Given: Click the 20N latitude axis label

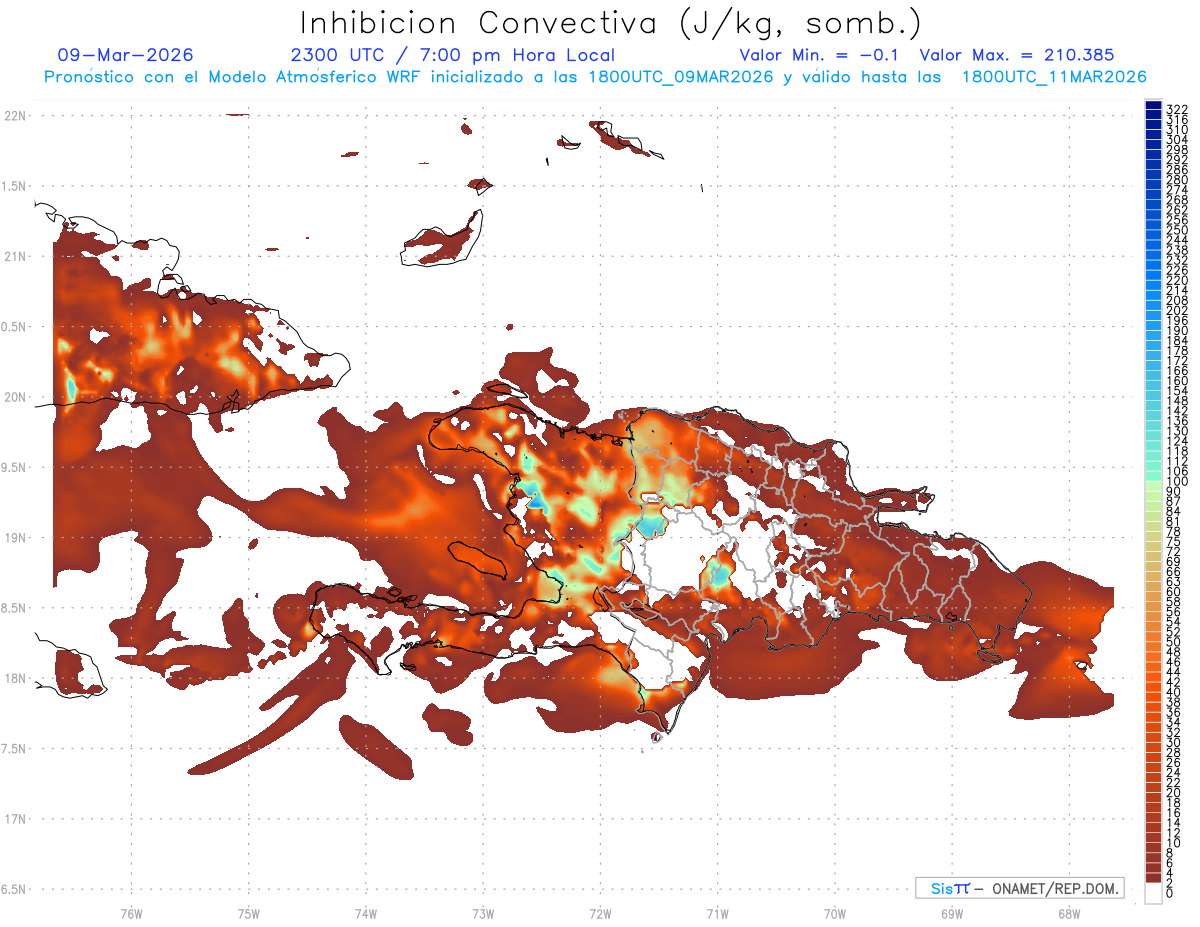Looking at the screenshot, I should [x=15, y=397].
